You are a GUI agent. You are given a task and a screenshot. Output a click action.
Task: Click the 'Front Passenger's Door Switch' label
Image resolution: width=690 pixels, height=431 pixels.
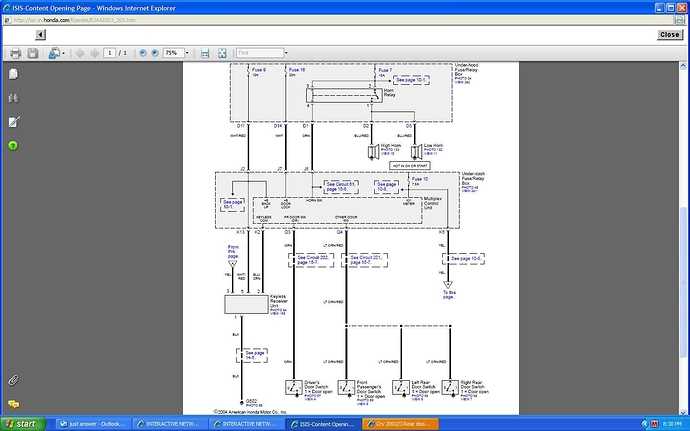369,387
